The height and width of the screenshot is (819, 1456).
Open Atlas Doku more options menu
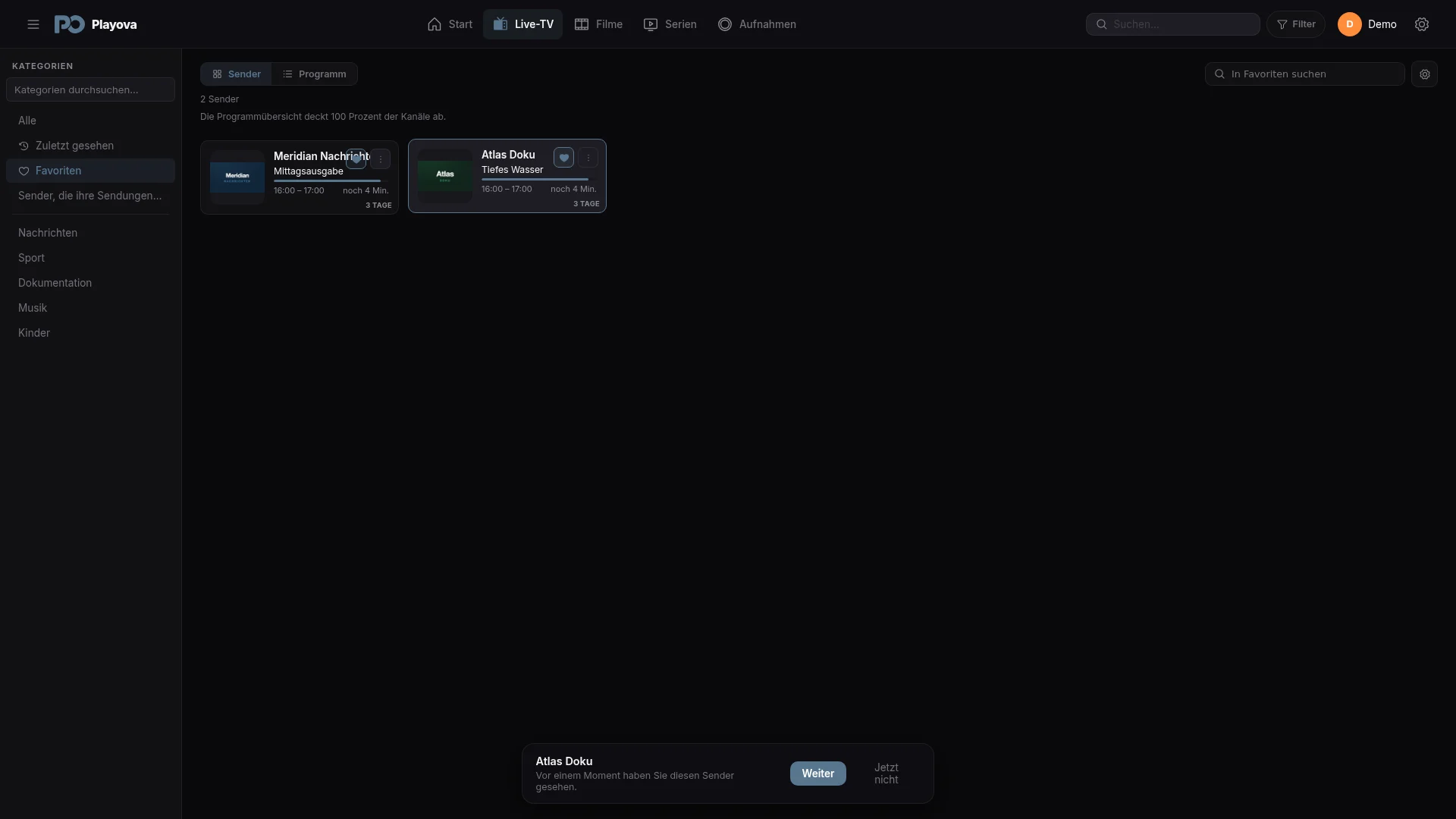point(588,158)
